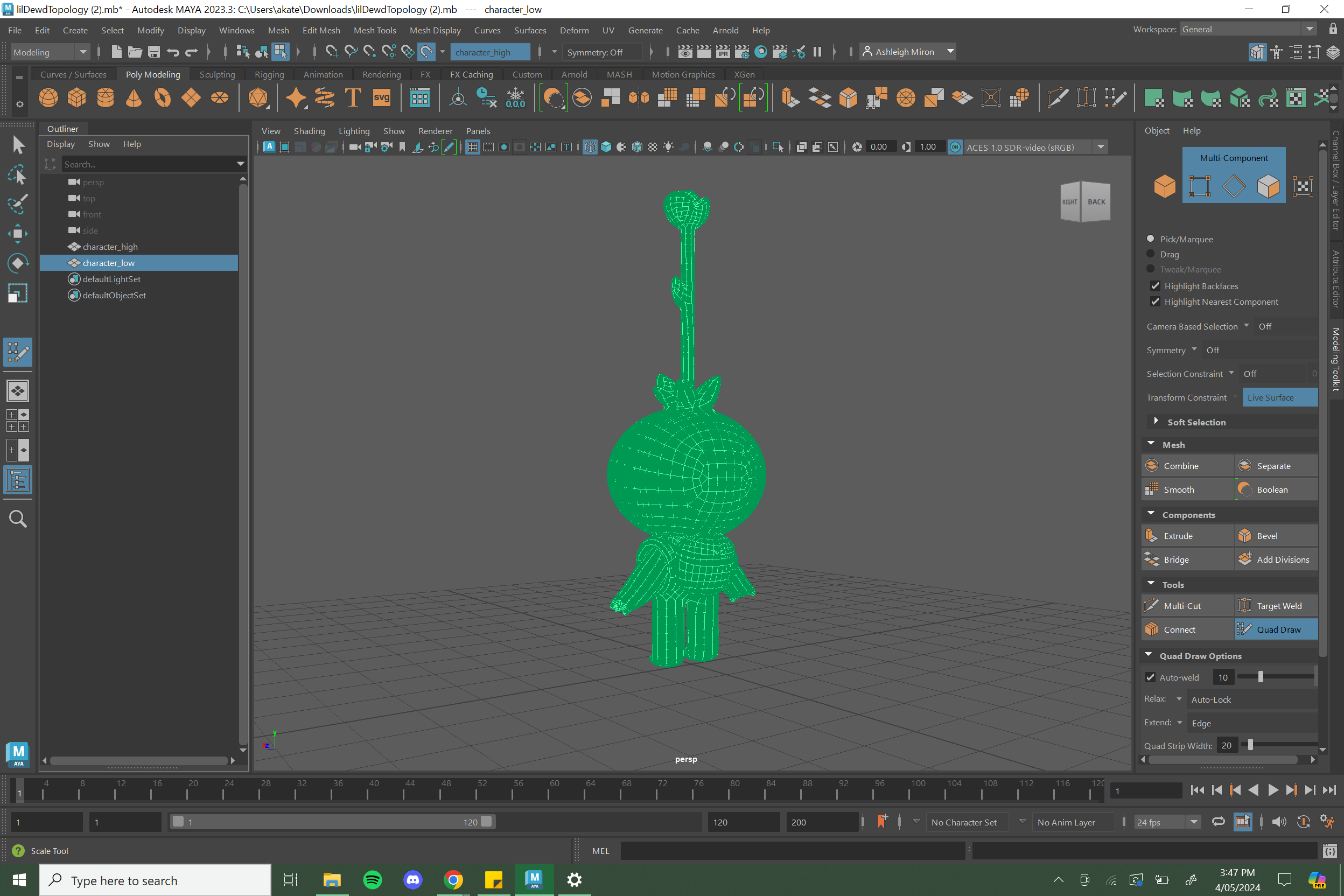Open the search magnifier in left sidebar

point(18,519)
